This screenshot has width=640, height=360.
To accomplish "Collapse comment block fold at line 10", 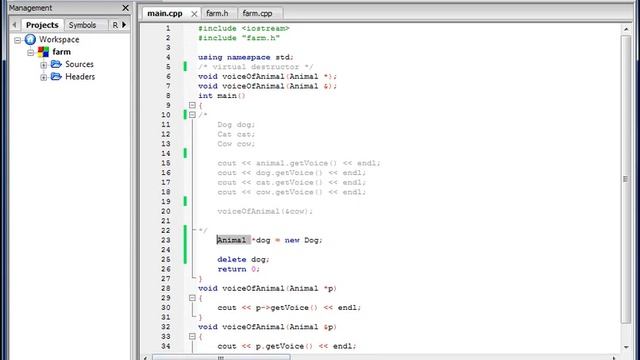I will [x=192, y=115].
